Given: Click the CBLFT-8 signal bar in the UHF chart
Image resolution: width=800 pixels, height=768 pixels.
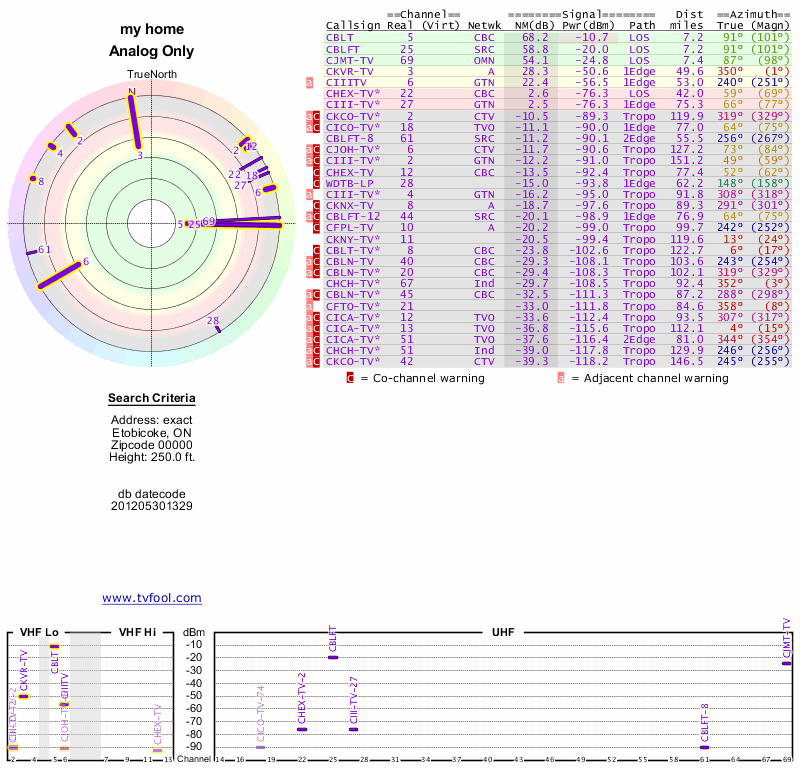Looking at the screenshot, I should tap(704, 747).
